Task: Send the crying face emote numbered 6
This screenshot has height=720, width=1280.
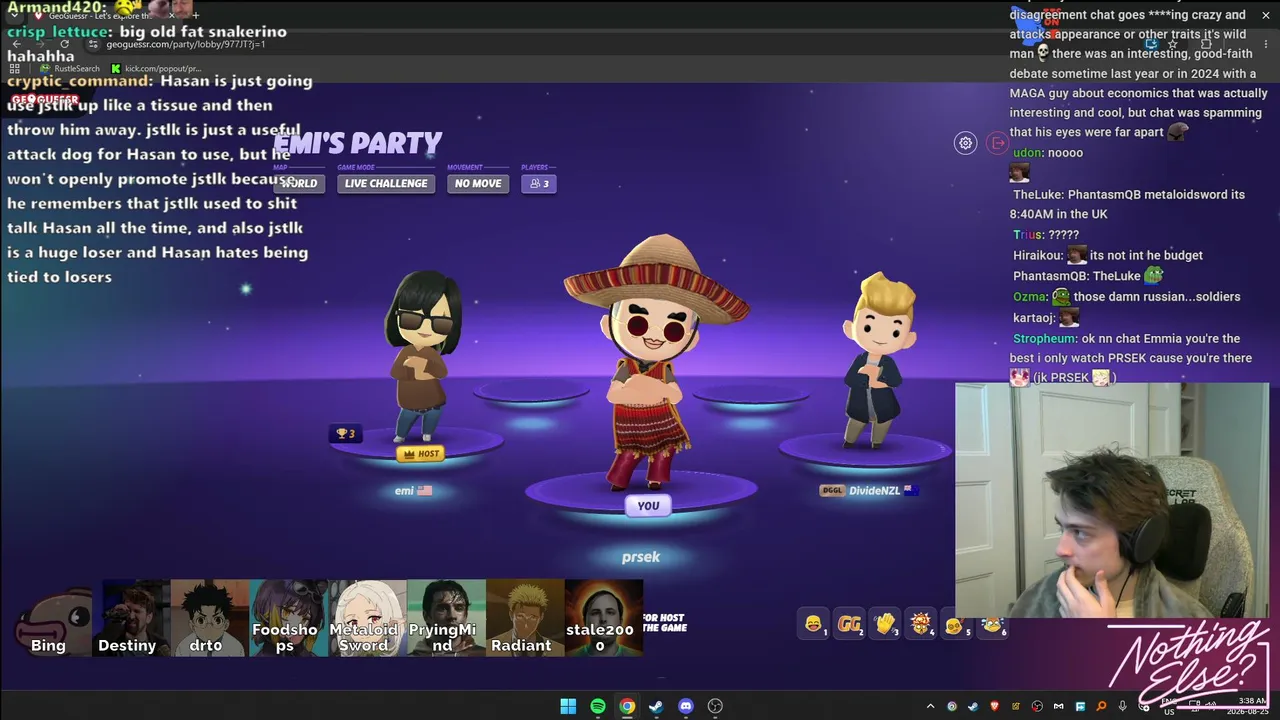Action: click(992, 624)
